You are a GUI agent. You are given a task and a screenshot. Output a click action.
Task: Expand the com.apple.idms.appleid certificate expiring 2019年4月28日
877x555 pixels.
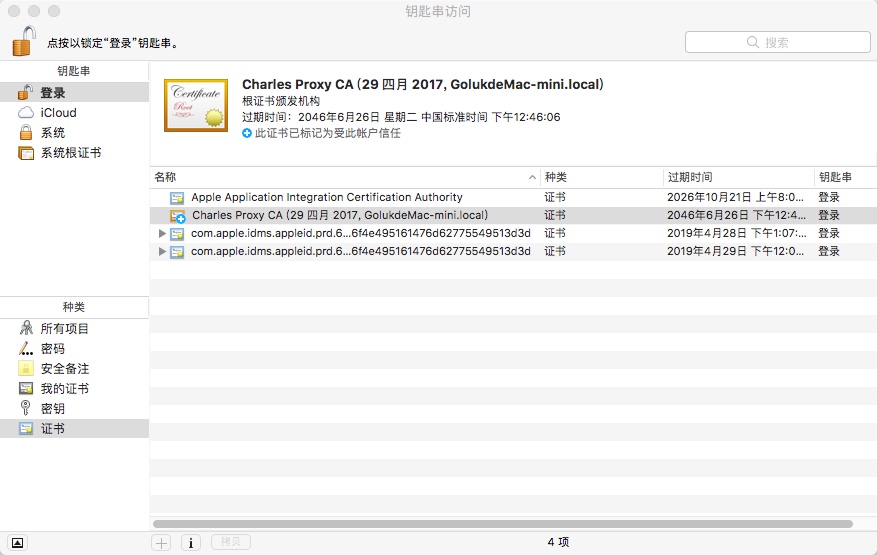[x=162, y=233]
